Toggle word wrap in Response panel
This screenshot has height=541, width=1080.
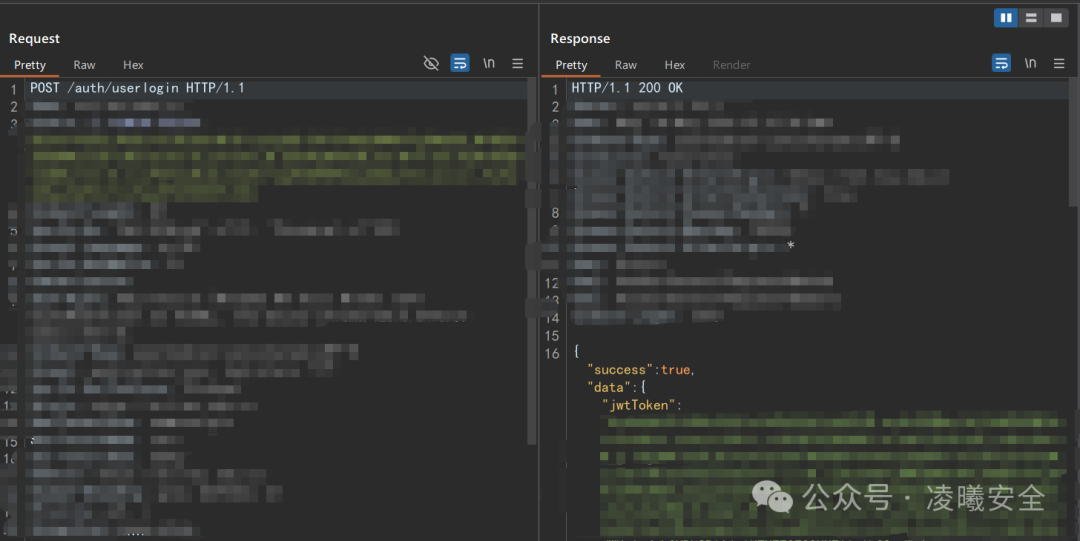tap(1001, 63)
